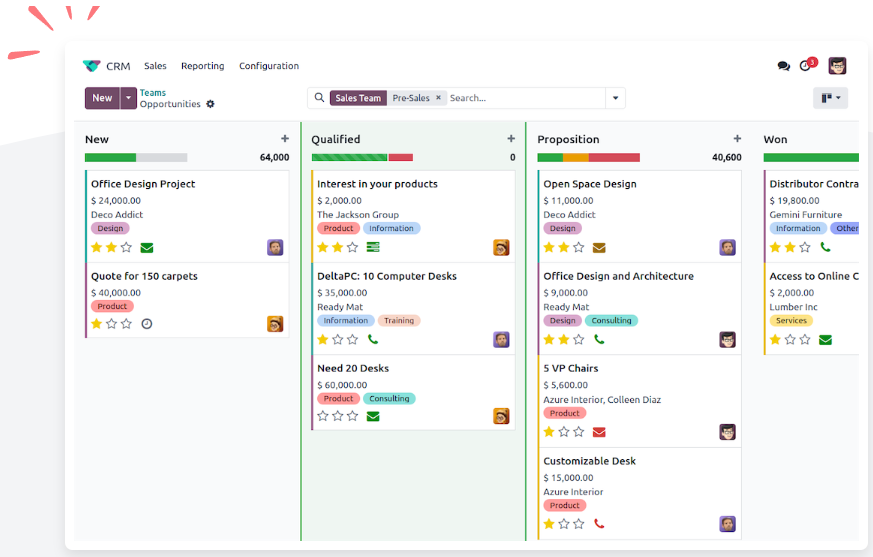Open email activity on Access to Online card
Viewport: 873px width, 557px height.
coord(826,340)
